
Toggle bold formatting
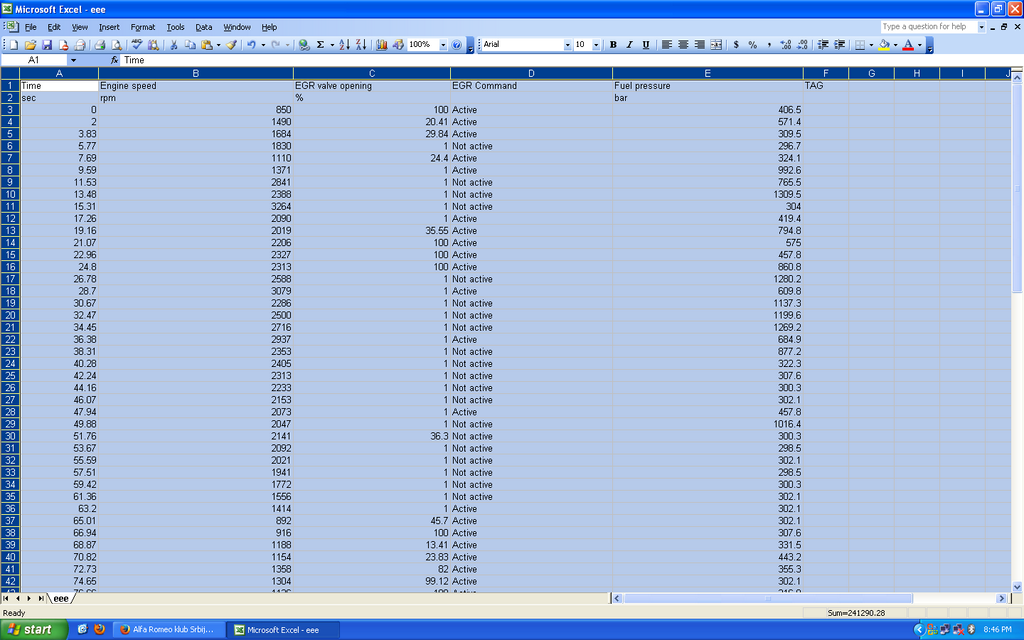[613, 44]
